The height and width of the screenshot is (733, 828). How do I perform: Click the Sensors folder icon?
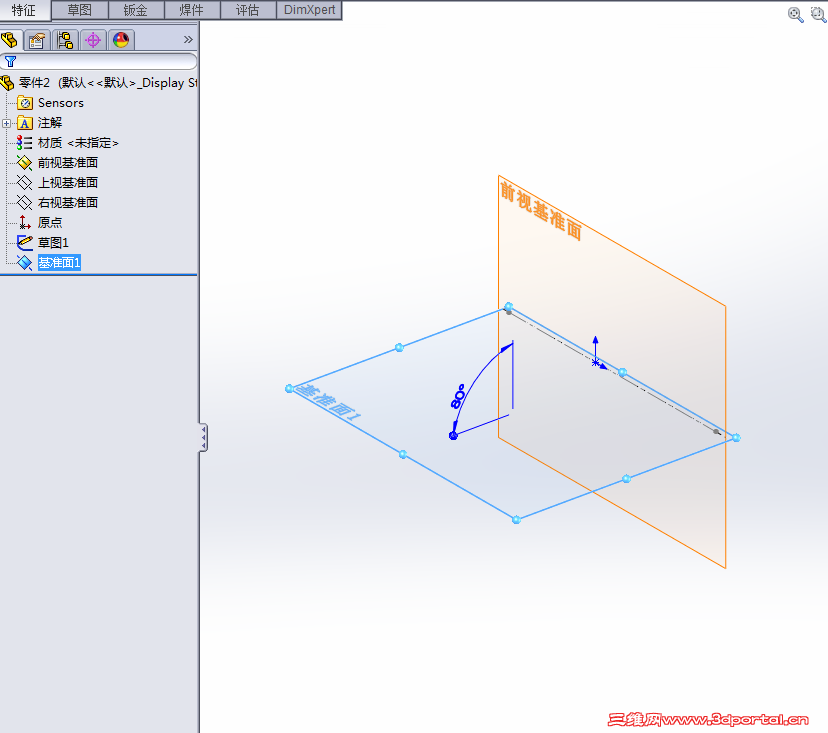(x=25, y=103)
